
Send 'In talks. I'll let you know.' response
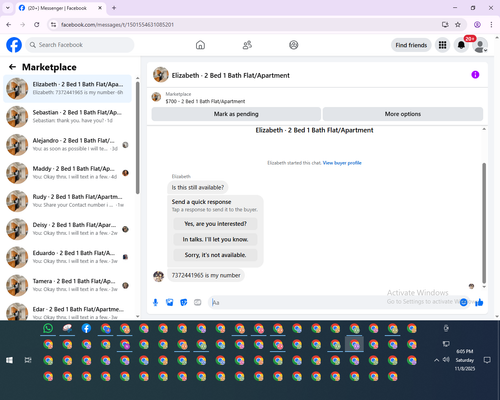coord(215,239)
